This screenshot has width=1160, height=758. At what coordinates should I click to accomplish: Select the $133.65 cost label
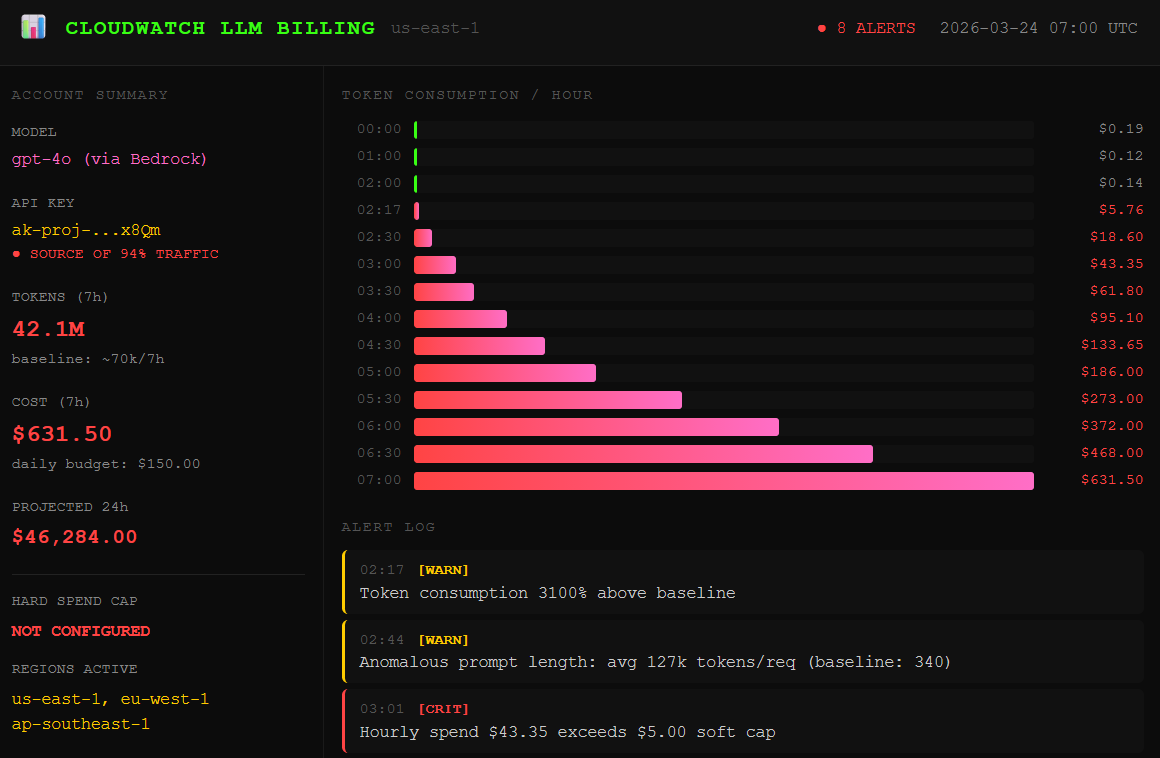(x=1112, y=345)
